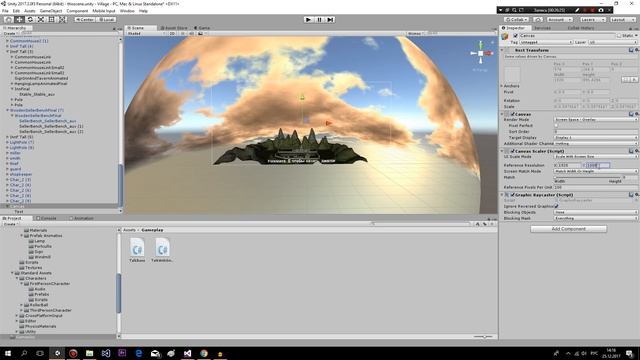Toggle the Graphic Raycaster enabled checkbox

tap(513, 195)
